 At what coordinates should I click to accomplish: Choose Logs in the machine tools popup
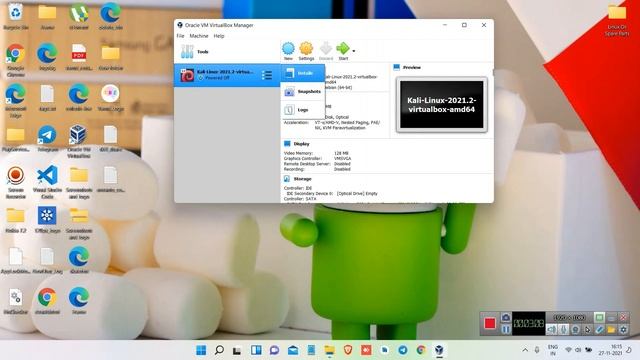click(x=302, y=110)
